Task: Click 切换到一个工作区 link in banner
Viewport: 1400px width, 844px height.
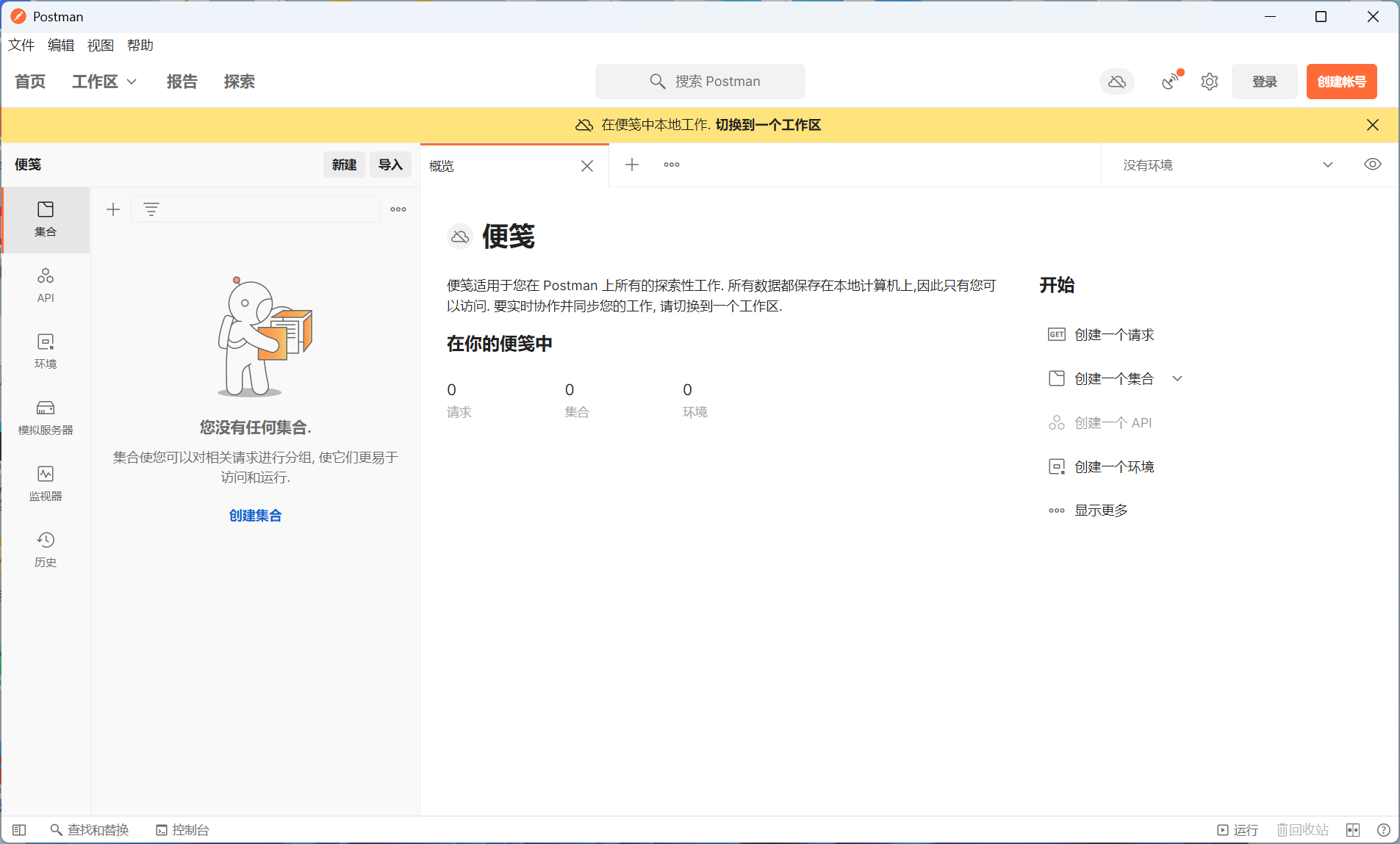Action: tap(768, 125)
